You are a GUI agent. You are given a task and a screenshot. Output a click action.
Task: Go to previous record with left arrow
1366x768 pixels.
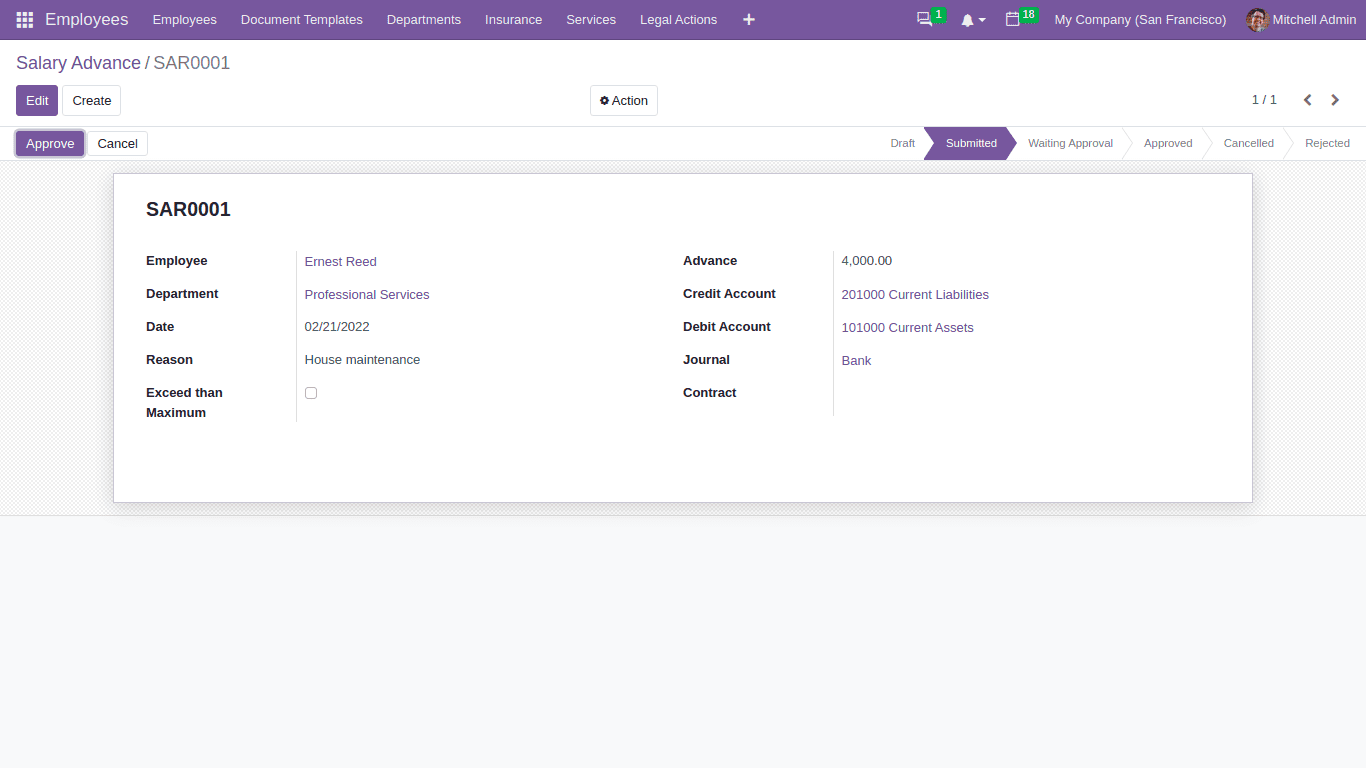[x=1307, y=100]
